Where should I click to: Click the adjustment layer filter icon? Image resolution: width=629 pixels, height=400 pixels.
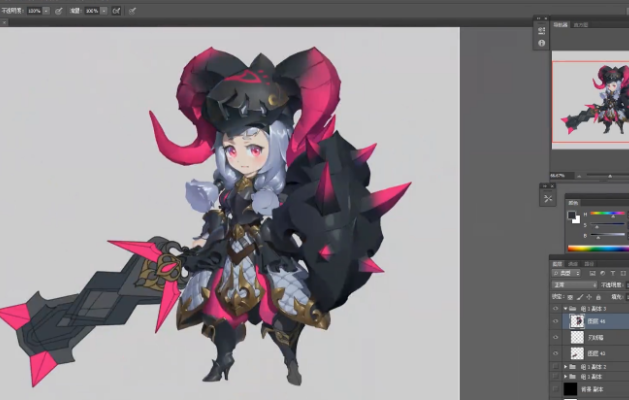[603, 273]
